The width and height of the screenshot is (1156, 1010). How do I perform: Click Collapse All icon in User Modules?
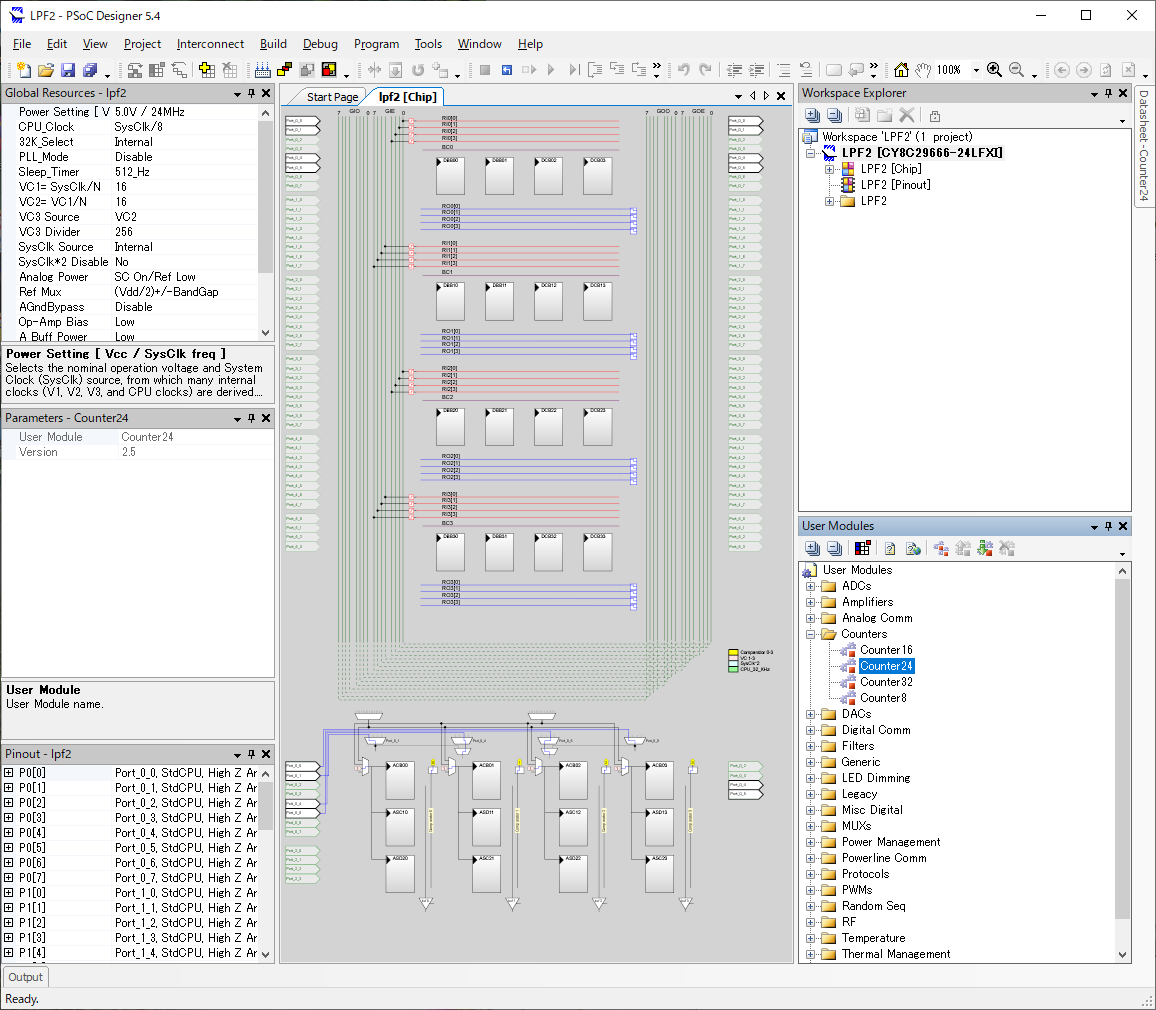point(835,548)
